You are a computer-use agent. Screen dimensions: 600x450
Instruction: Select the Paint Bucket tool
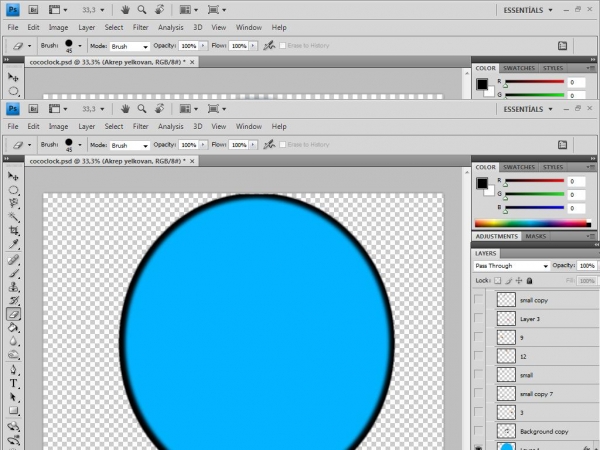coord(13,328)
